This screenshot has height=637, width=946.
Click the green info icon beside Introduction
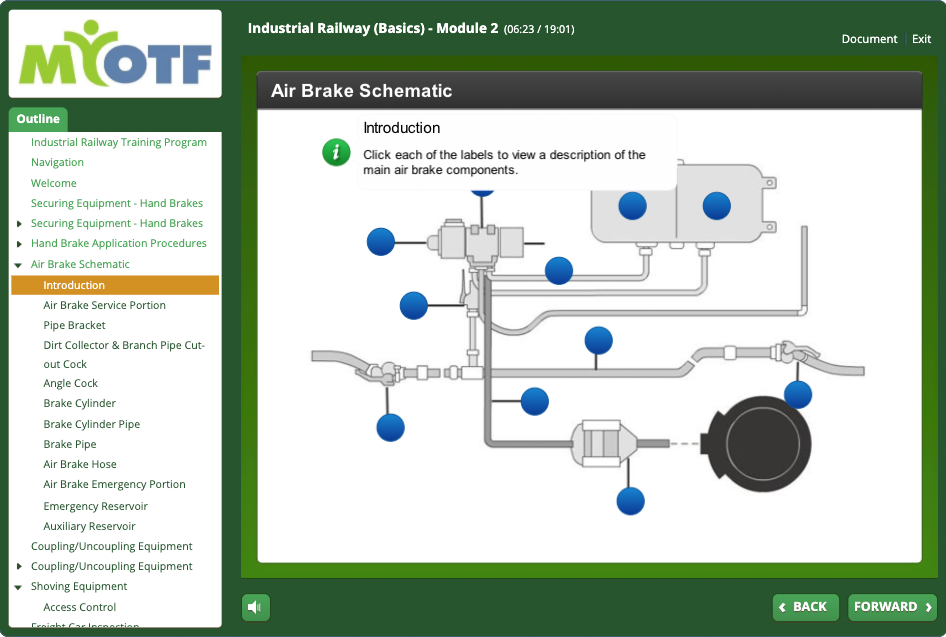(336, 152)
